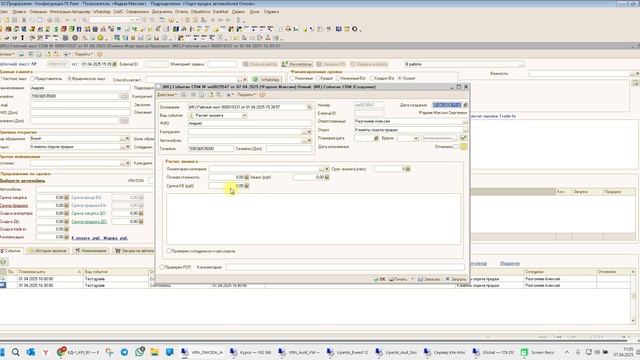The width and height of the screenshot is (640, 360).
Task: Toggle Отменено checkbox in event dialog
Action: point(456,147)
